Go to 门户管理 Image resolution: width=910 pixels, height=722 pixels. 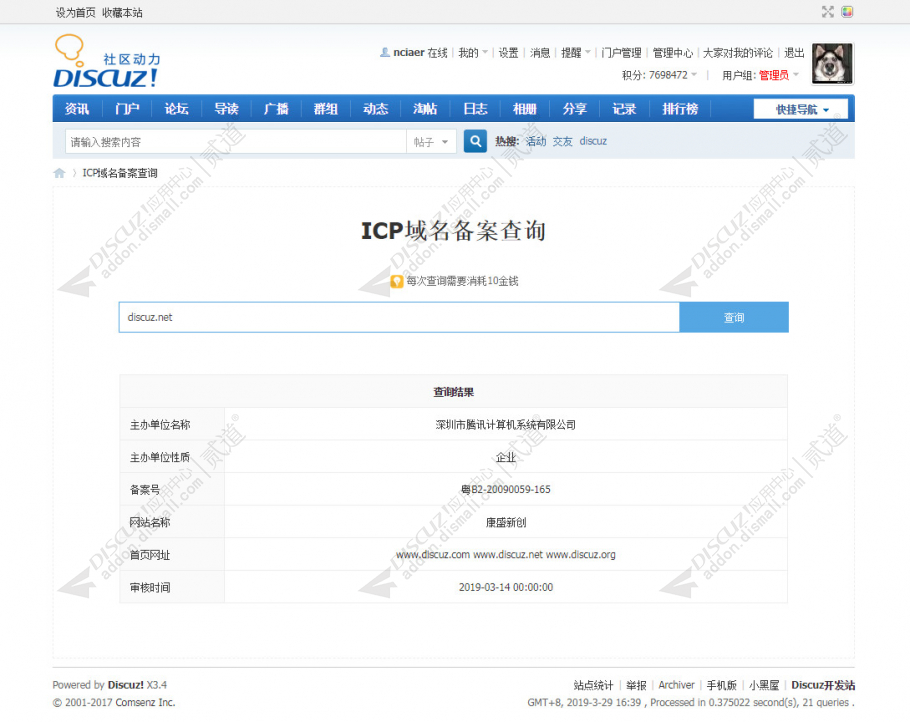pyautogui.click(x=621, y=53)
